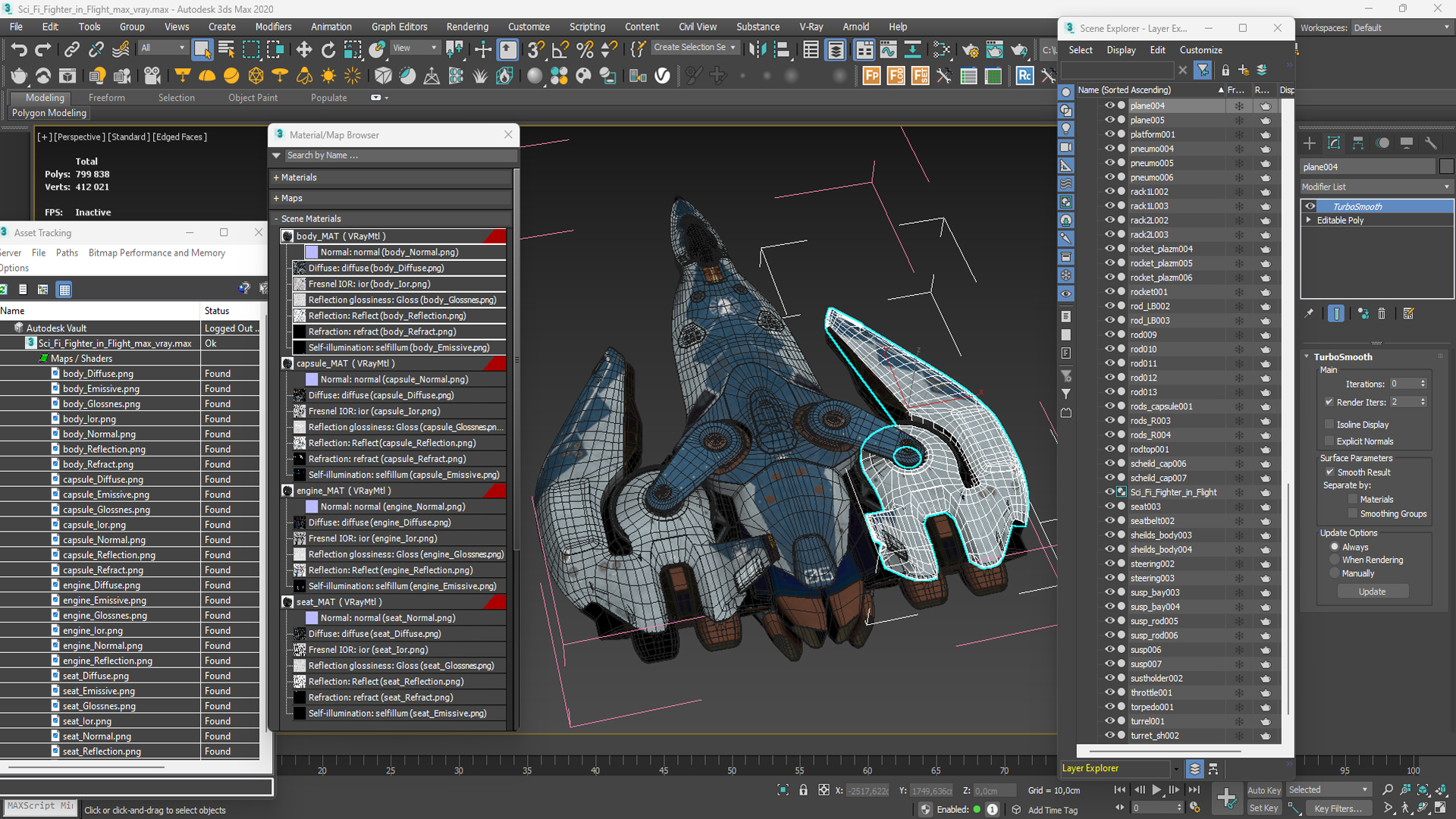Screen dimensions: 1456x819
Task: Open the Workspaces Default dropdown
Action: [x=1401, y=28]
